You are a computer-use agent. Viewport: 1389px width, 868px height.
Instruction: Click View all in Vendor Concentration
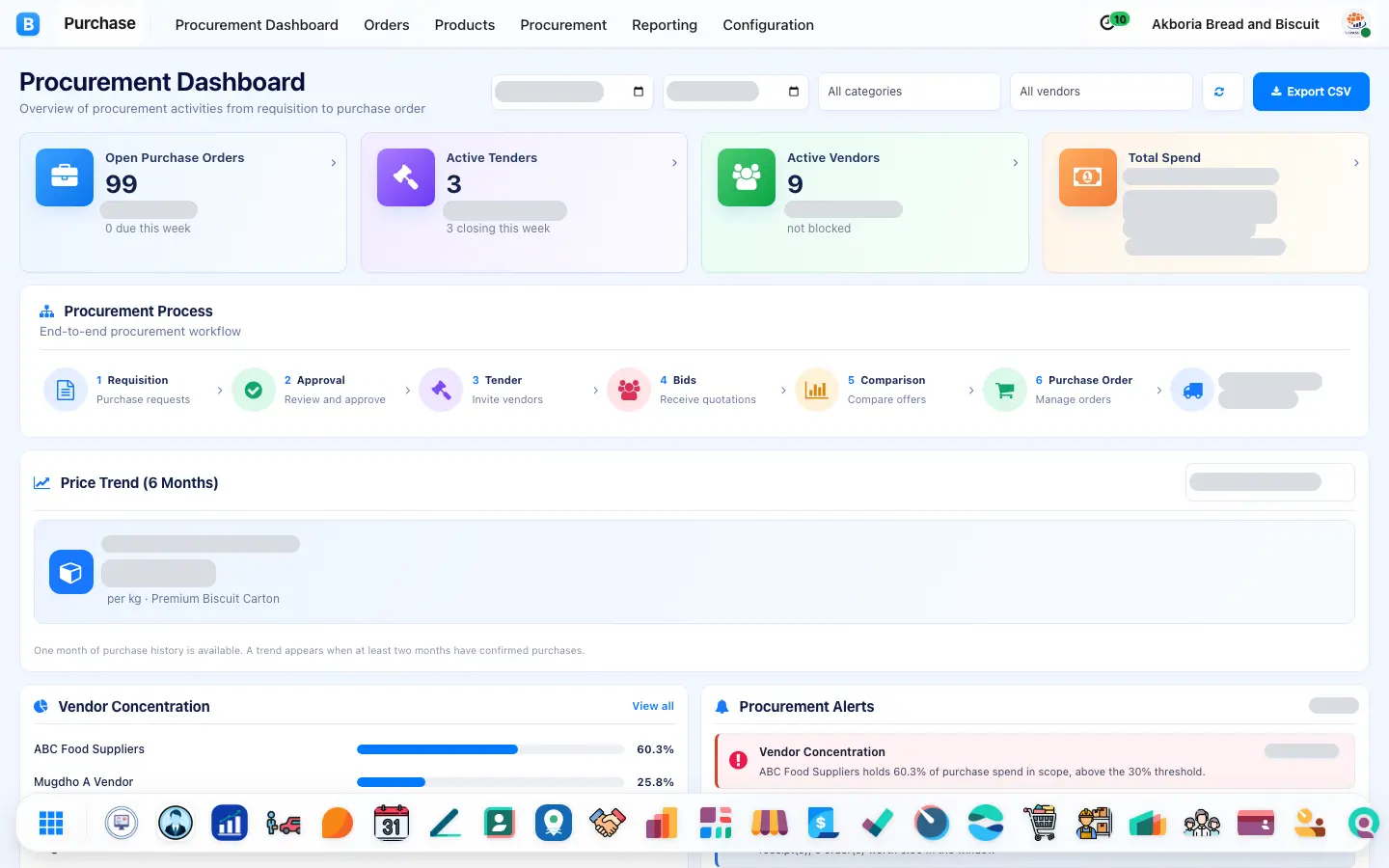(x=653, y=706)
